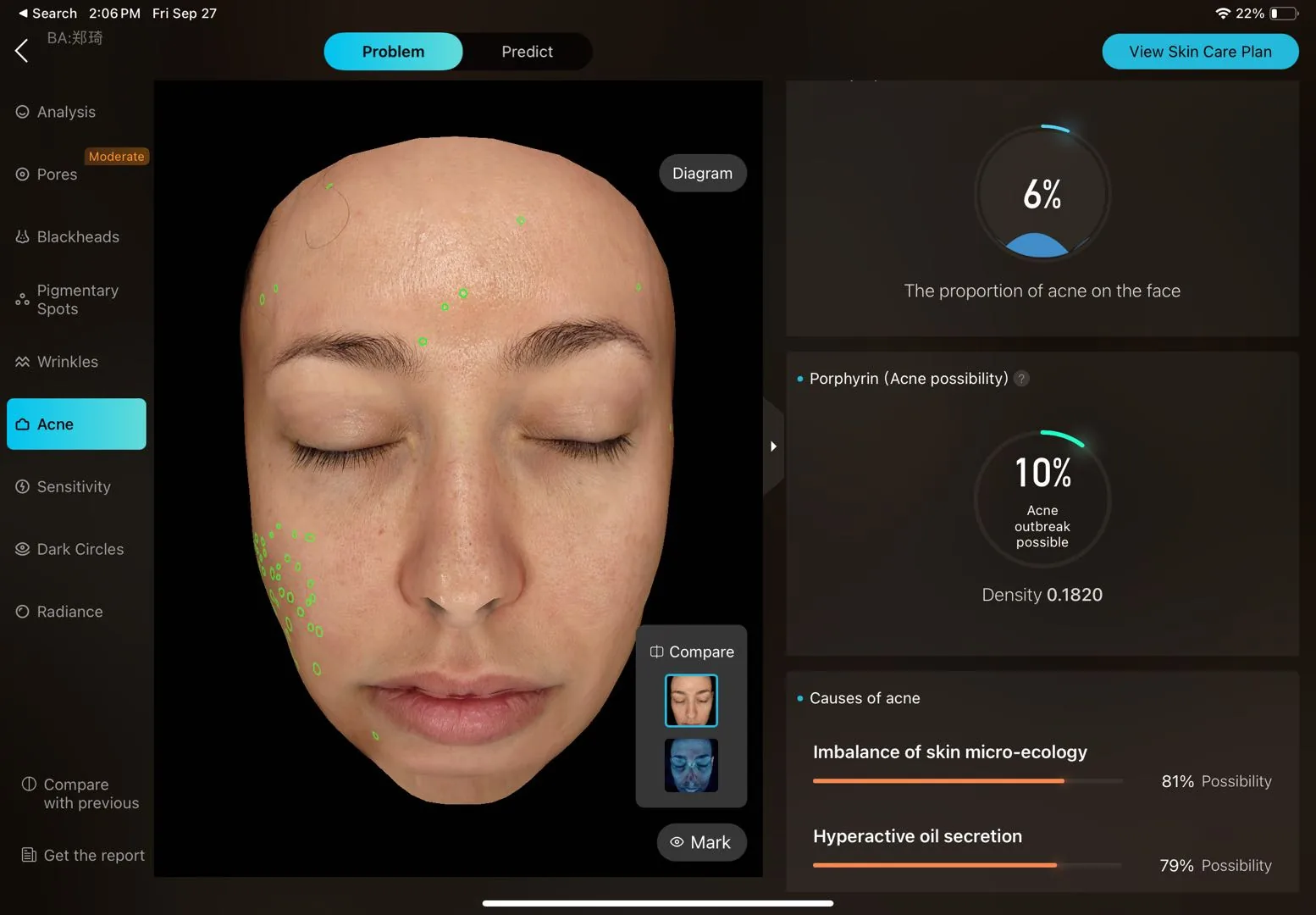
Task: Click the 79% Possibility value
Action: pos(1216,865)
